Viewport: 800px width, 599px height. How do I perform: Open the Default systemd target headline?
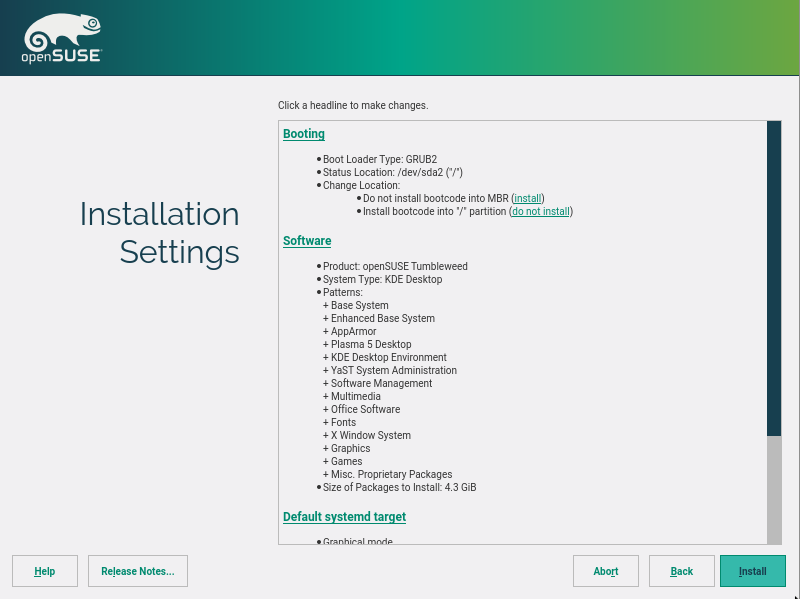coord(344,517)
